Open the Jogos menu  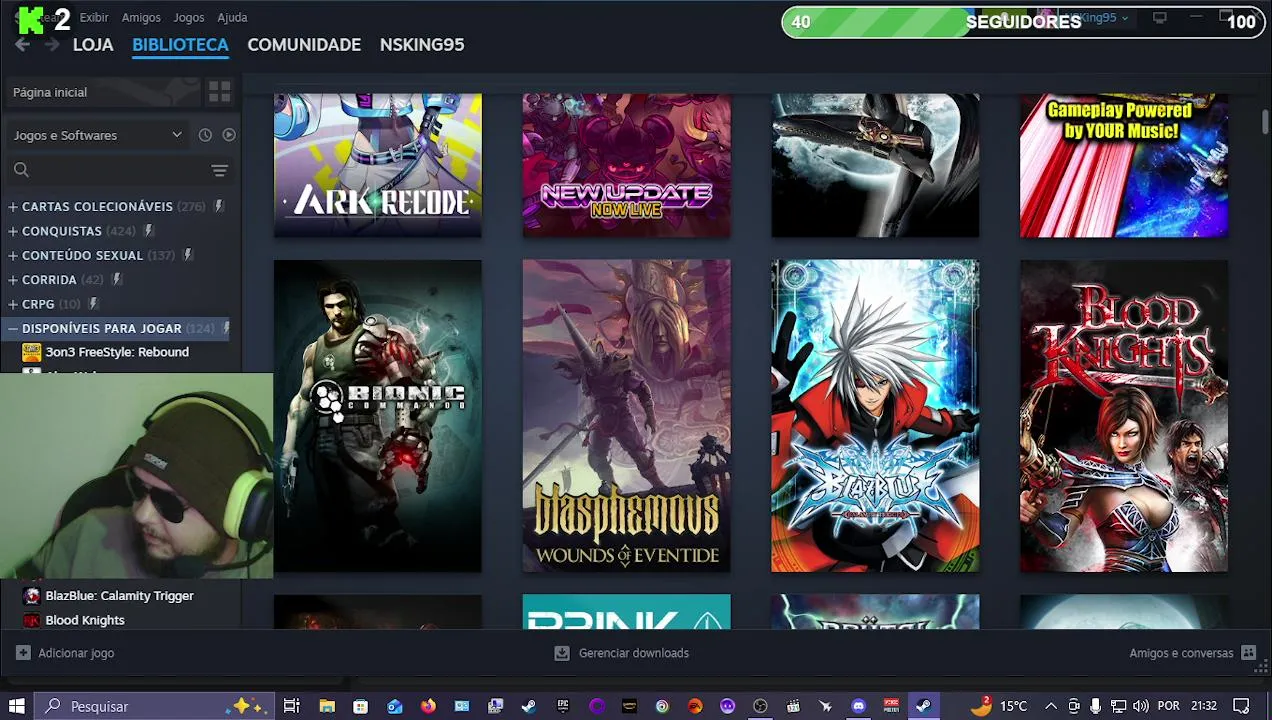coord(189,18)
